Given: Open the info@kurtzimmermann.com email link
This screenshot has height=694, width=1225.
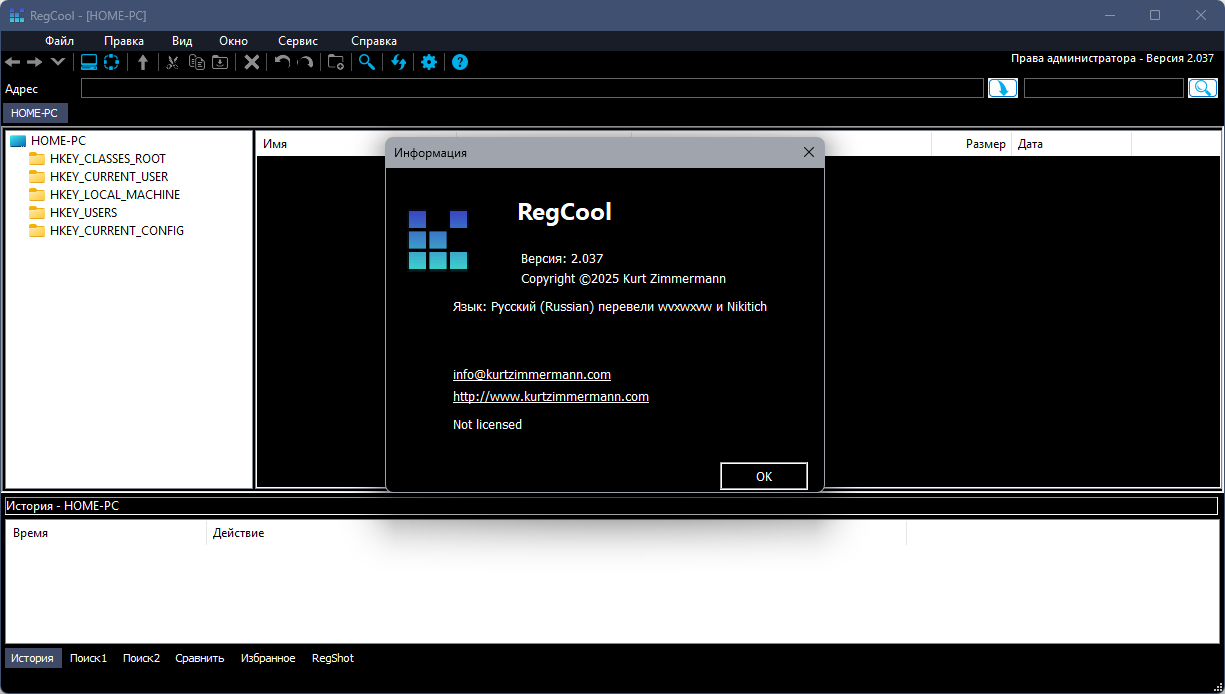Looking at the screenshot, I should pyautogui.click(x=531, y=375).
